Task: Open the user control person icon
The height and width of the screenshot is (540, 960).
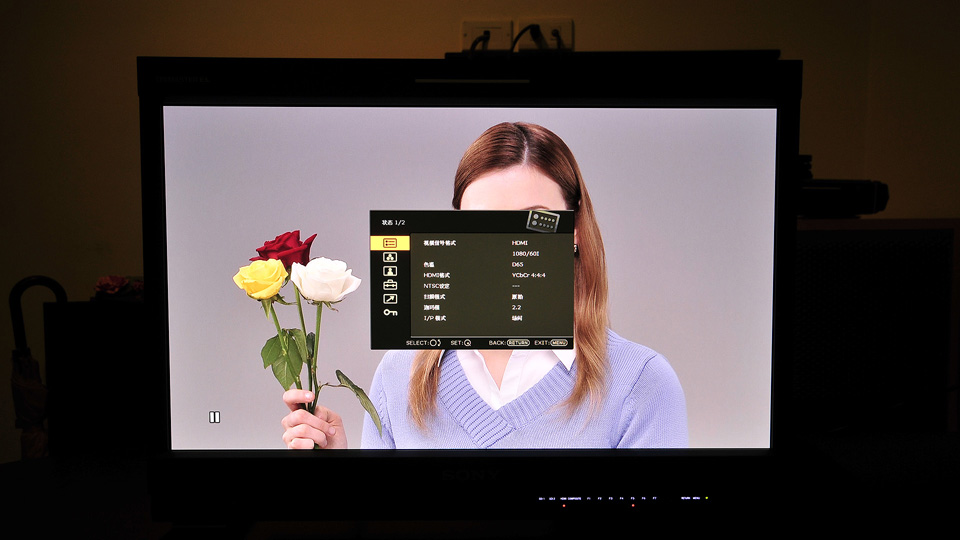Action: click(x=390, y=271)
